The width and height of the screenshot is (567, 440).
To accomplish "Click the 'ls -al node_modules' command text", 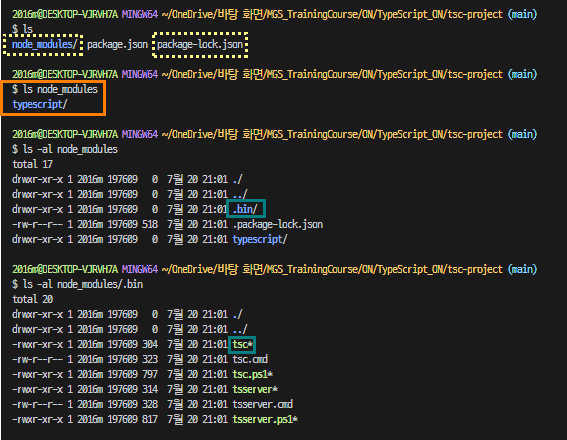I will click(70, 149).
